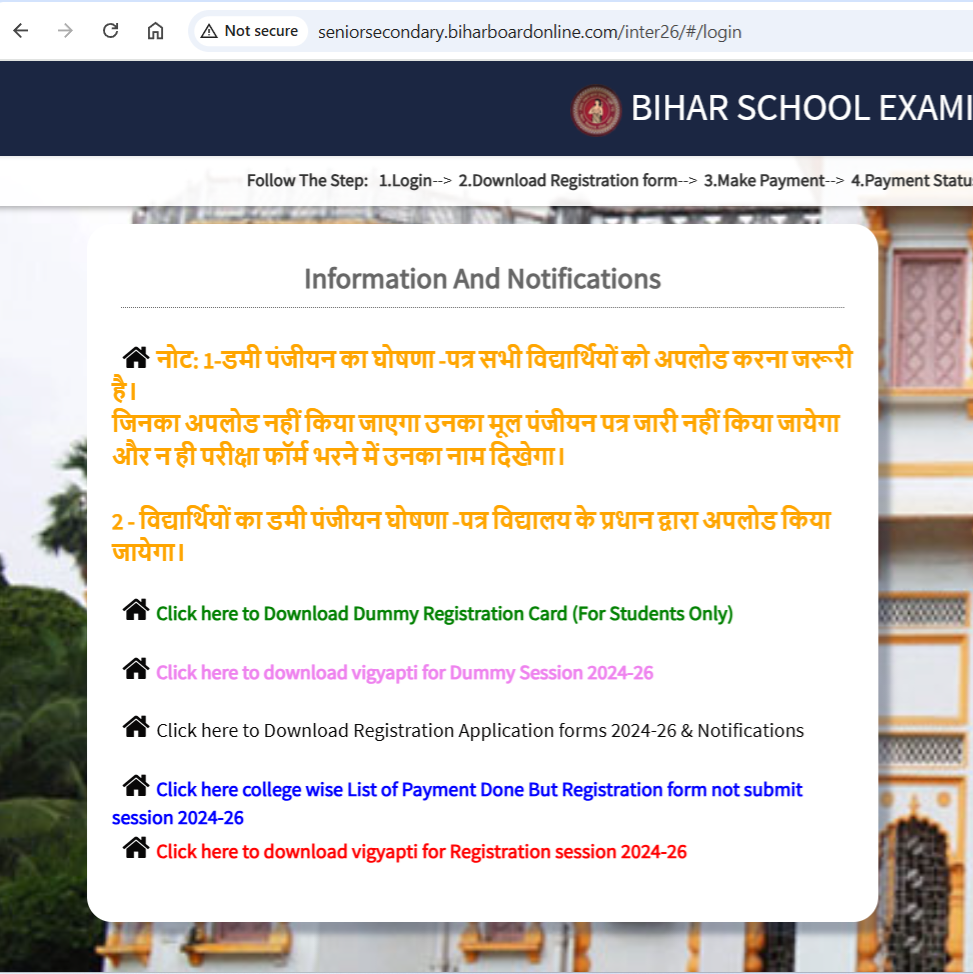973x974 pixels.
Task: Click house icon beside Dummy Registration Card link
Action: pyautogui.click(x=135, y=609)
